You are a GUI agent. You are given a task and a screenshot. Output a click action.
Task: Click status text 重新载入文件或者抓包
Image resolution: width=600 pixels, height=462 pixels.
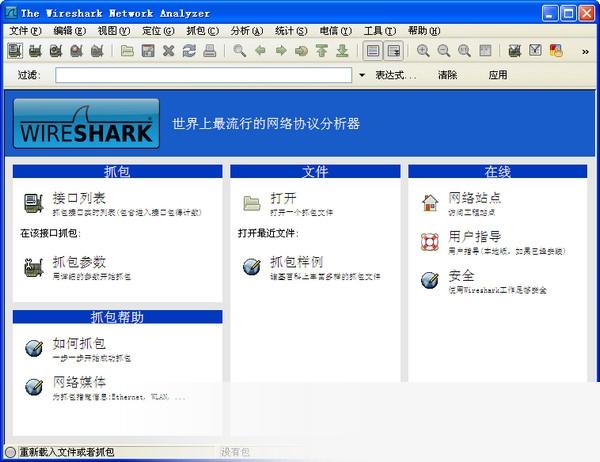[x=67, y=452]
